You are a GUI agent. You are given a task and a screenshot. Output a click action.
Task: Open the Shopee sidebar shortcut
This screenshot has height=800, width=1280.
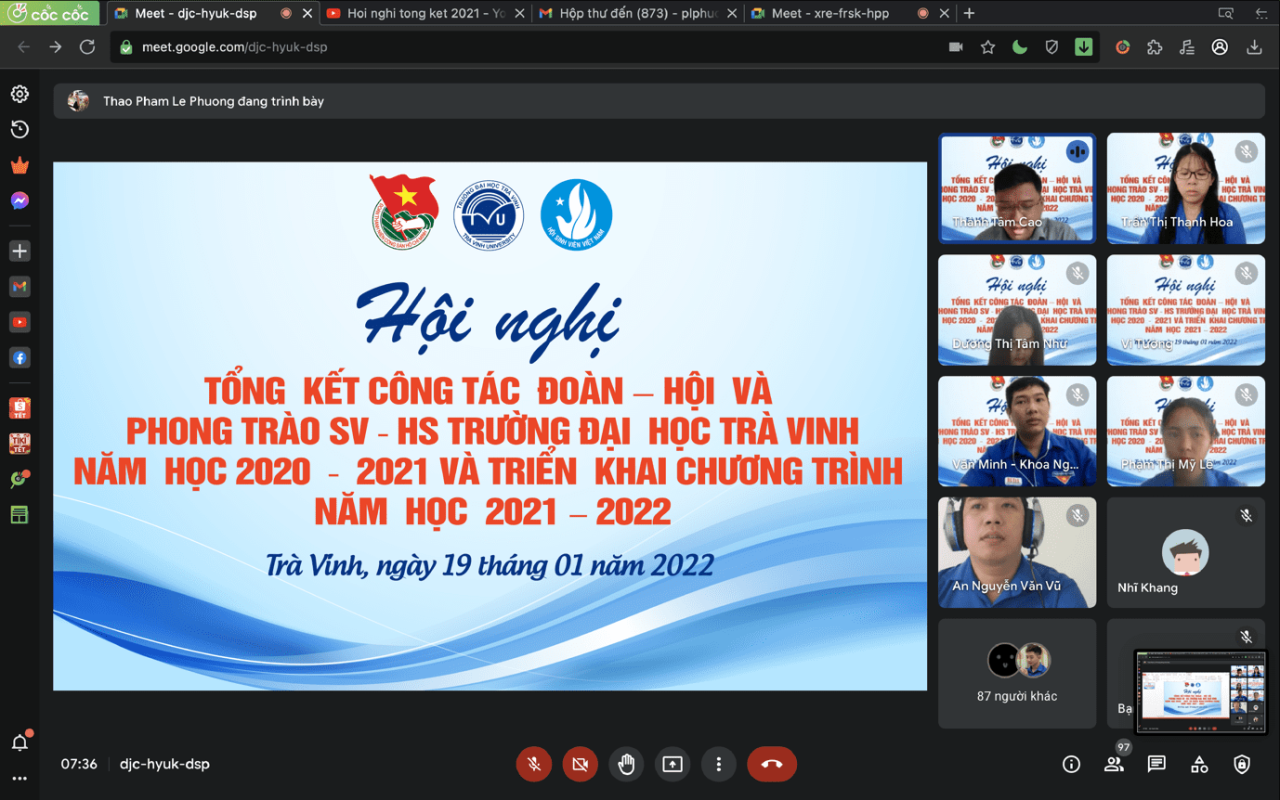19,407
